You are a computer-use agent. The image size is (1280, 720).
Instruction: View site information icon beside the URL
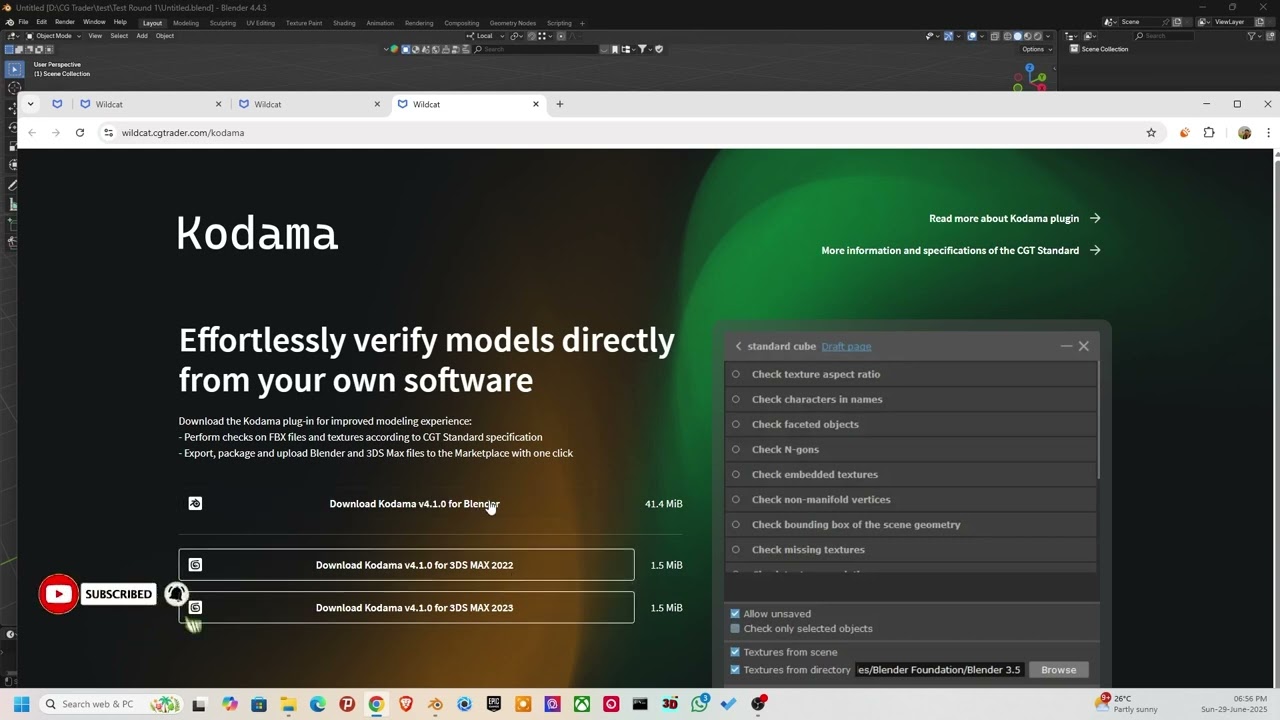(108, 132)
